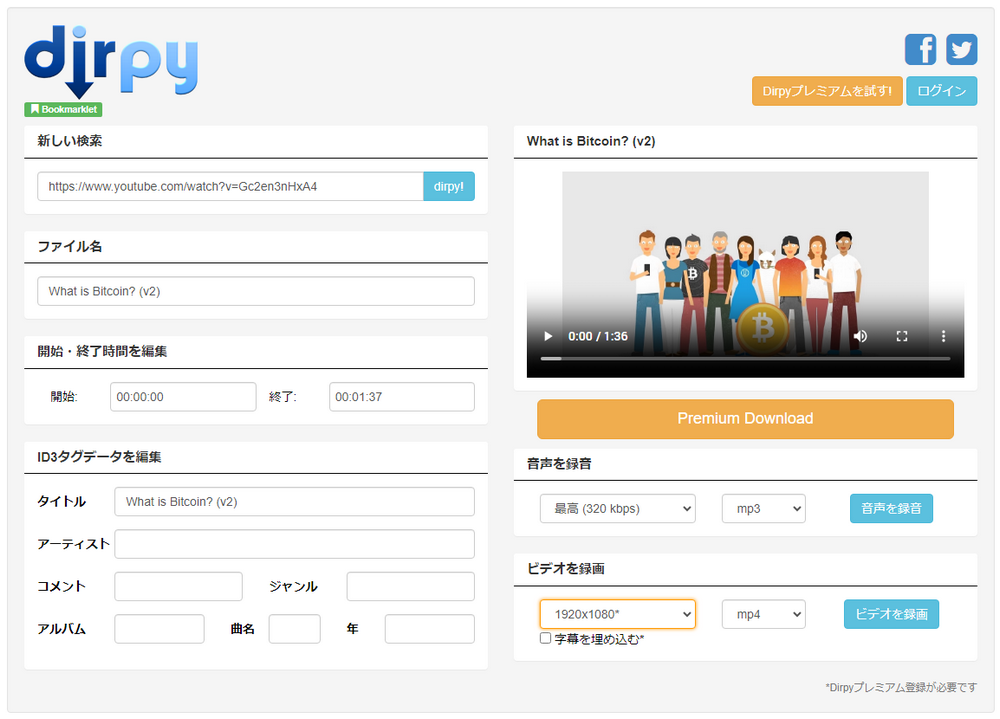Click the Dirpy logo

coord(111,61)
